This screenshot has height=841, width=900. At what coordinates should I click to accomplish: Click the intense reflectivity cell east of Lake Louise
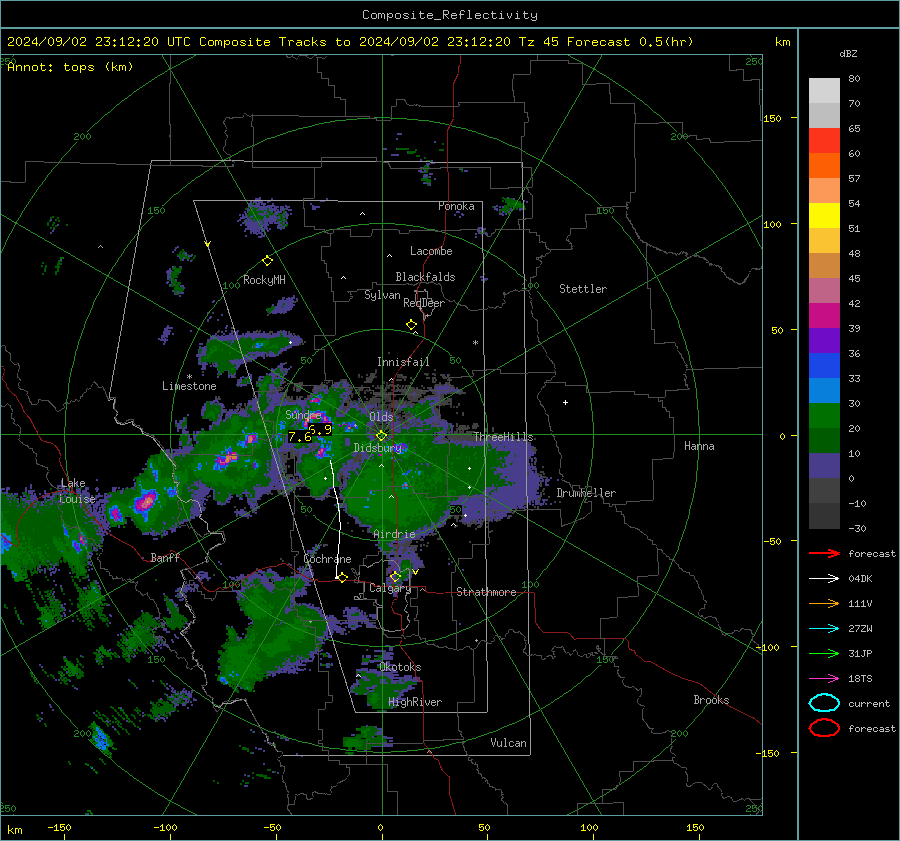[145, 502]
